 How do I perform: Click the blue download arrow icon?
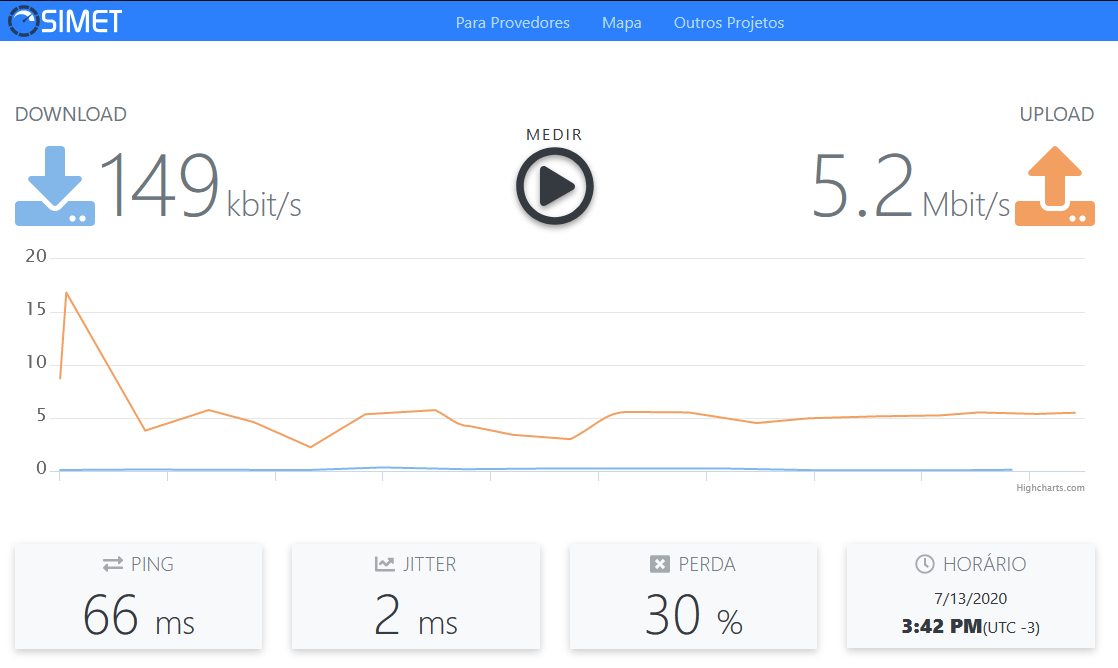pos(55,186)
